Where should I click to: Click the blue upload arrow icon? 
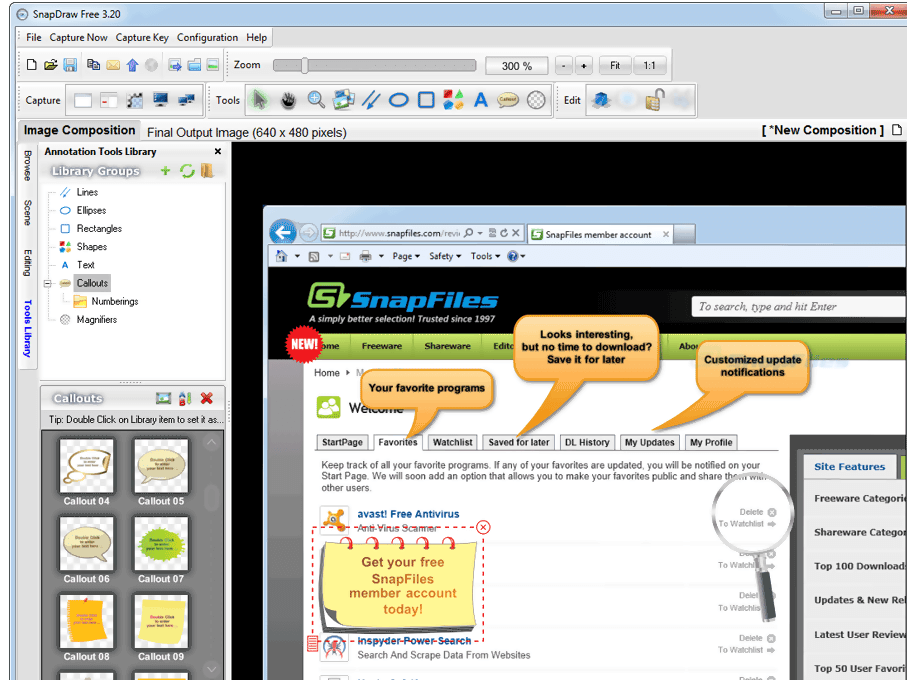[x=132, y=65]
